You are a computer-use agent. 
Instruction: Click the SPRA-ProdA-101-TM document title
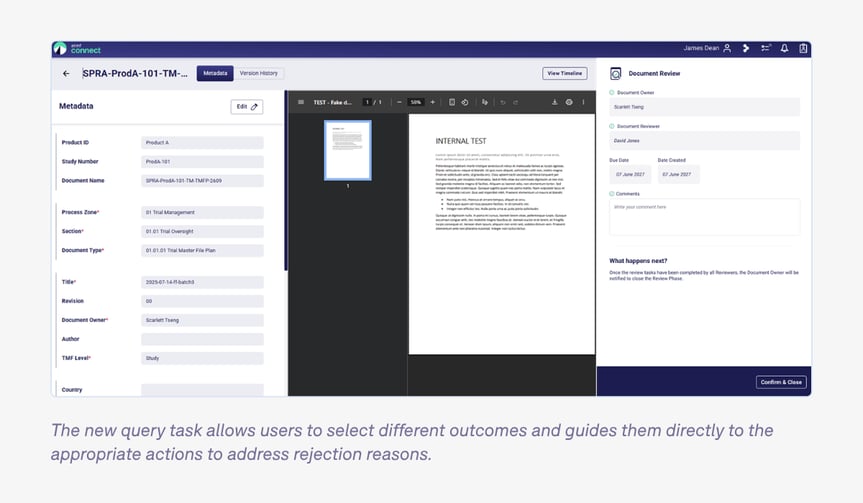(135, 73)
